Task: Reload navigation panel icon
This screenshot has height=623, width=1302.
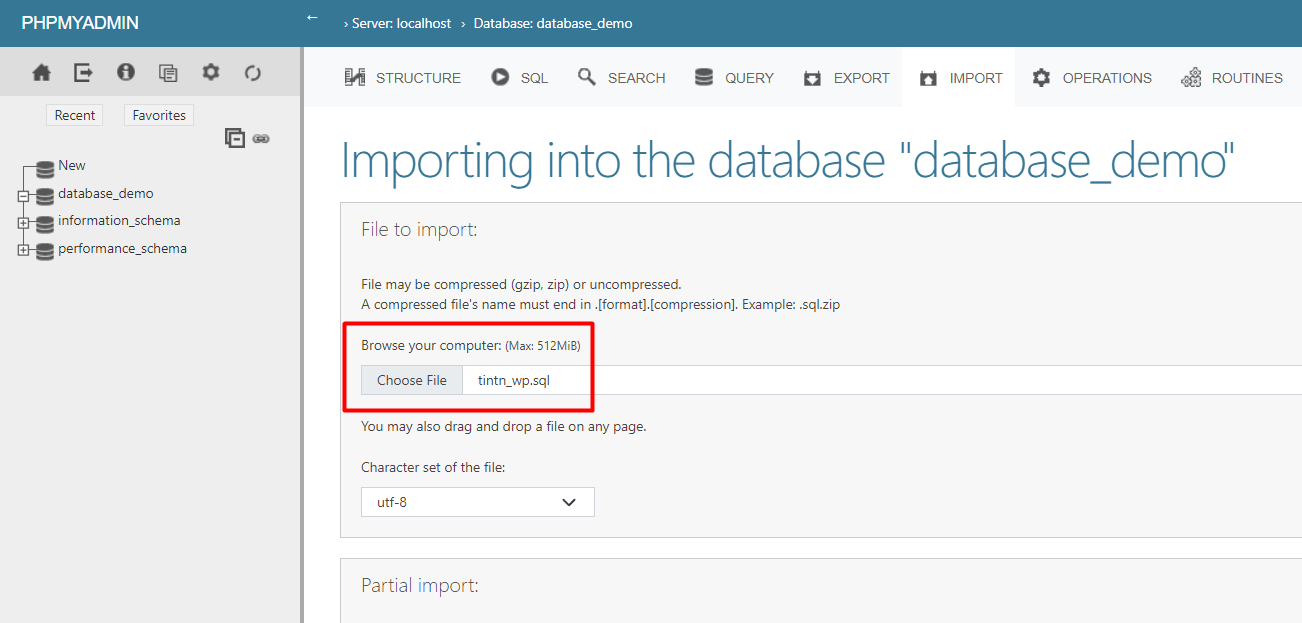Action: pos(252,73)
